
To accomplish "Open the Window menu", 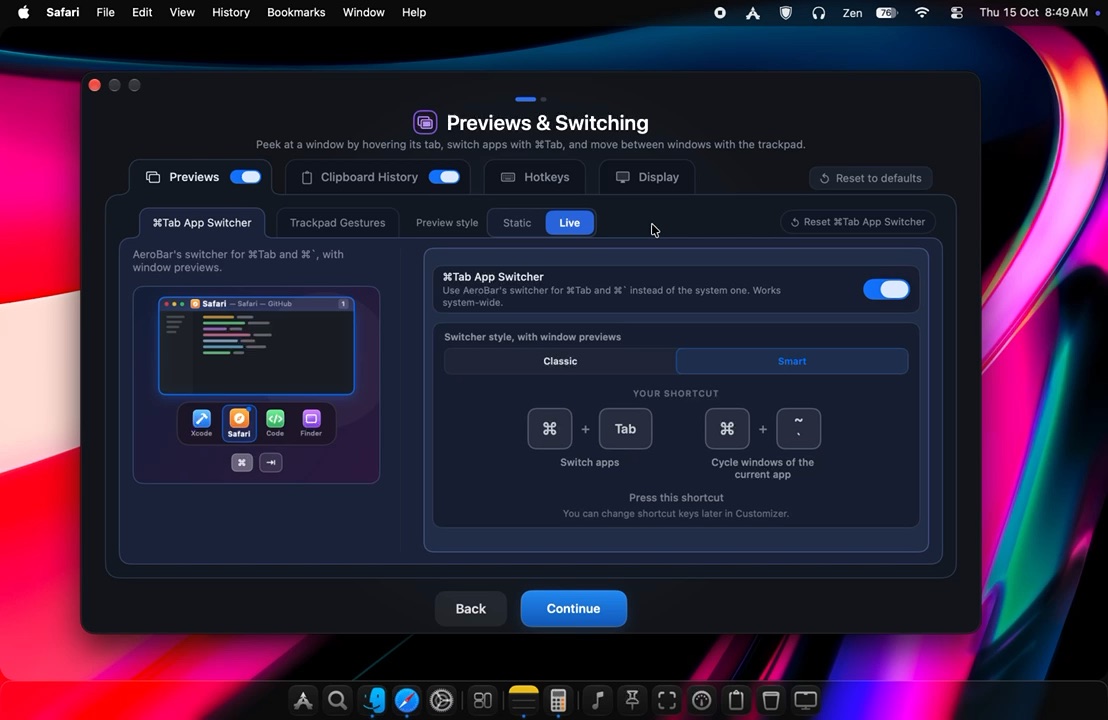I will pyautogui.click(x=363, y=12).
